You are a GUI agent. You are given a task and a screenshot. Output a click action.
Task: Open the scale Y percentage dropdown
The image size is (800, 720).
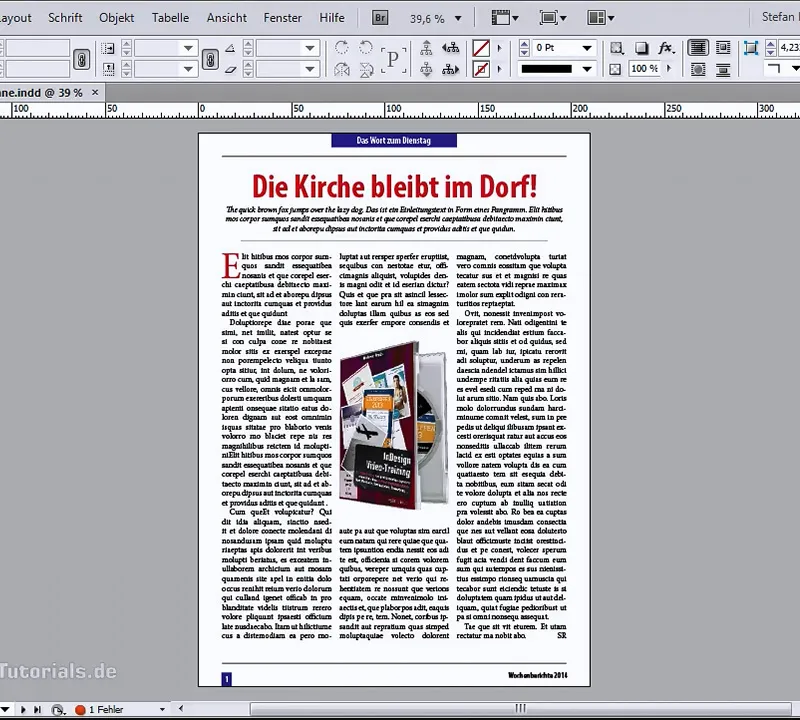pyautogui.click(x=188, y=68)
